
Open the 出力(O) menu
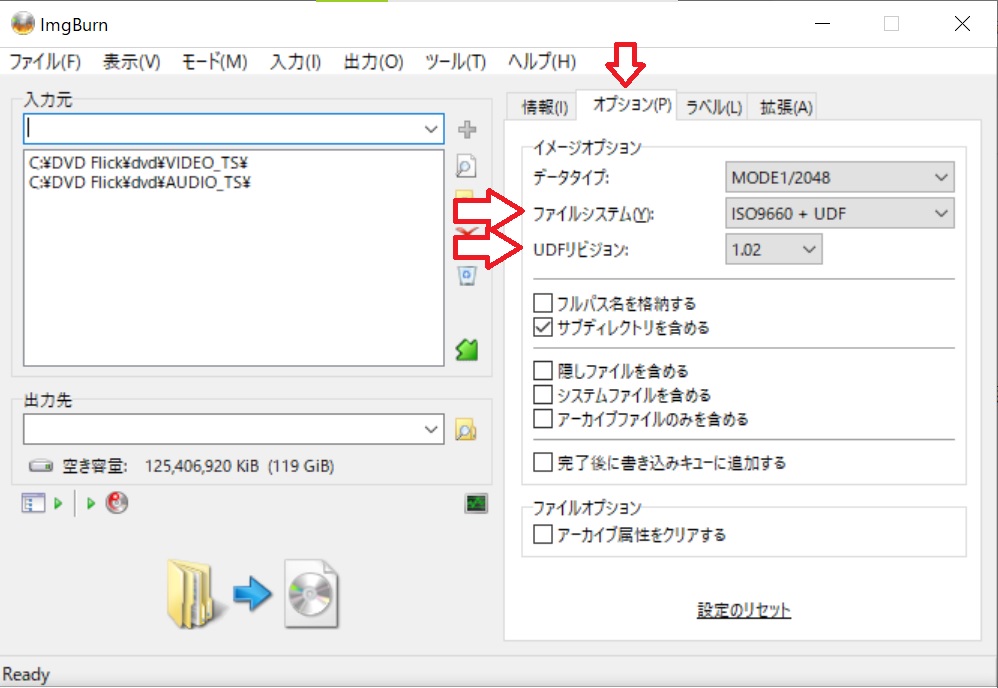click(374, 62)
